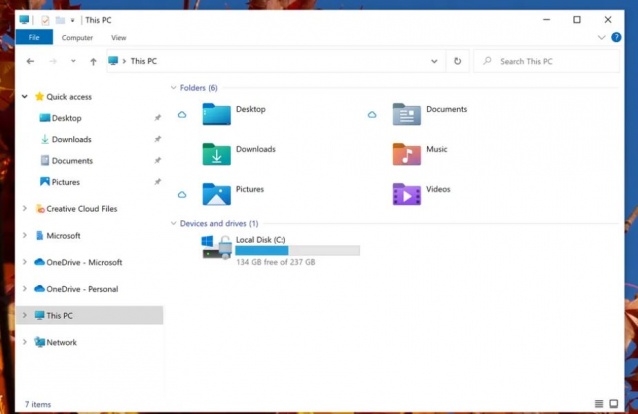
Task: Open the File menu tab
Action: tap(33, 38)
